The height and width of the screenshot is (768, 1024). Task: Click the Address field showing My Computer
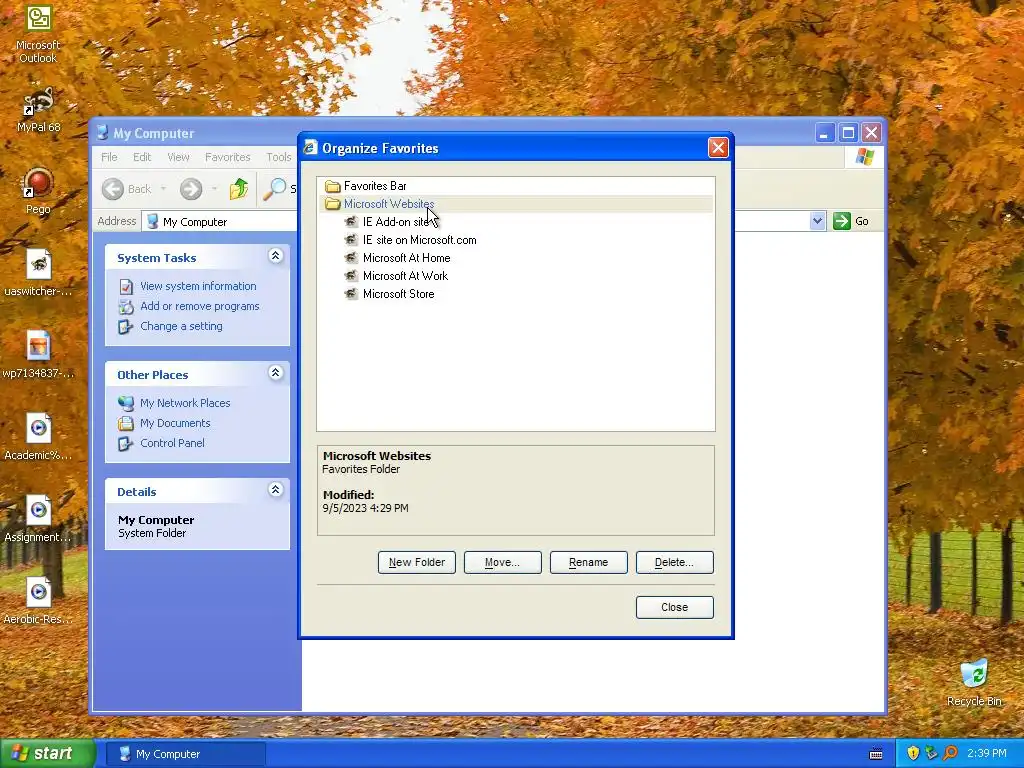(x=483, y=221)
